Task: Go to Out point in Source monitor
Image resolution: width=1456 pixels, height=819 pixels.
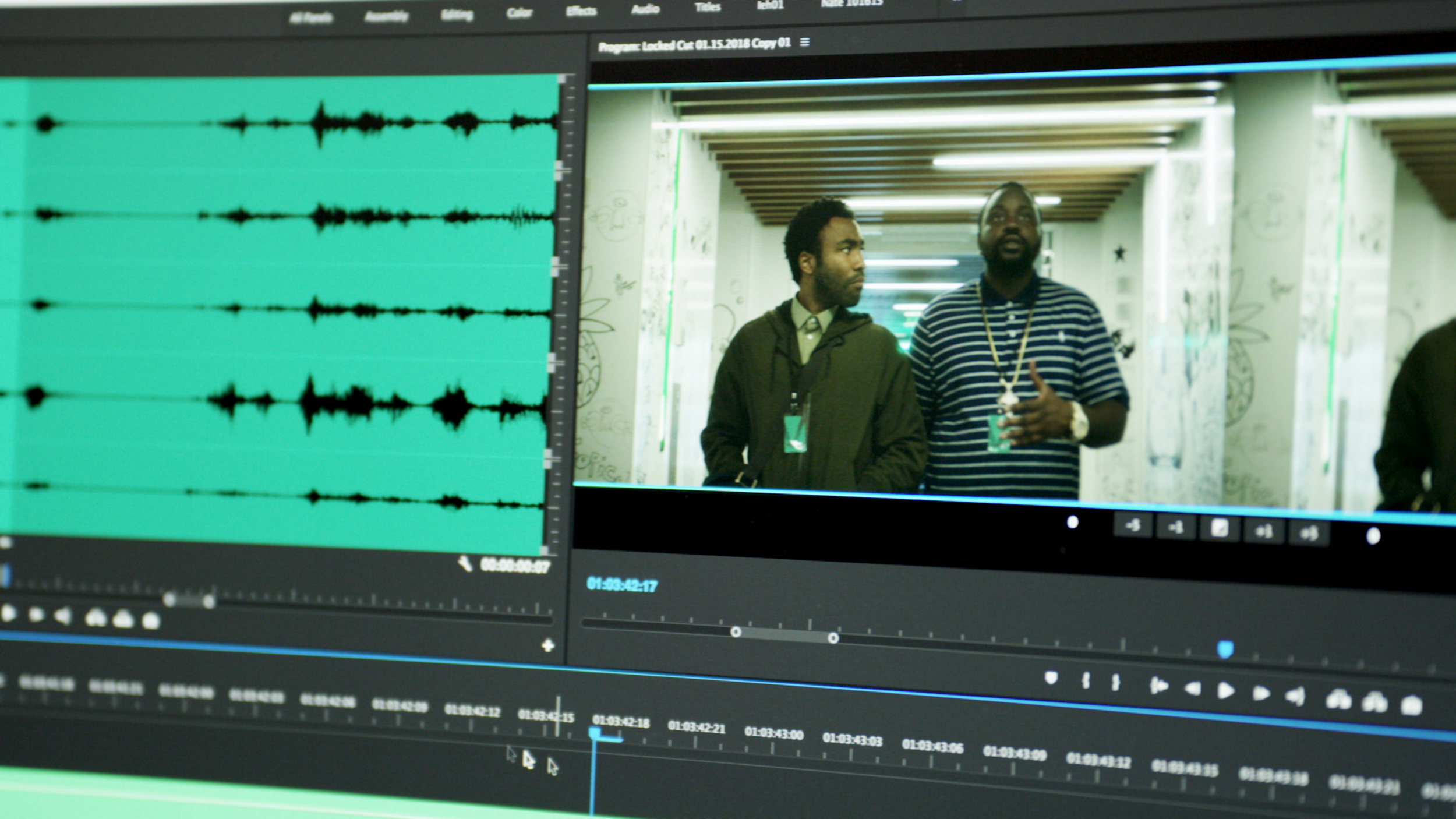Action: (x=62, y=616)
